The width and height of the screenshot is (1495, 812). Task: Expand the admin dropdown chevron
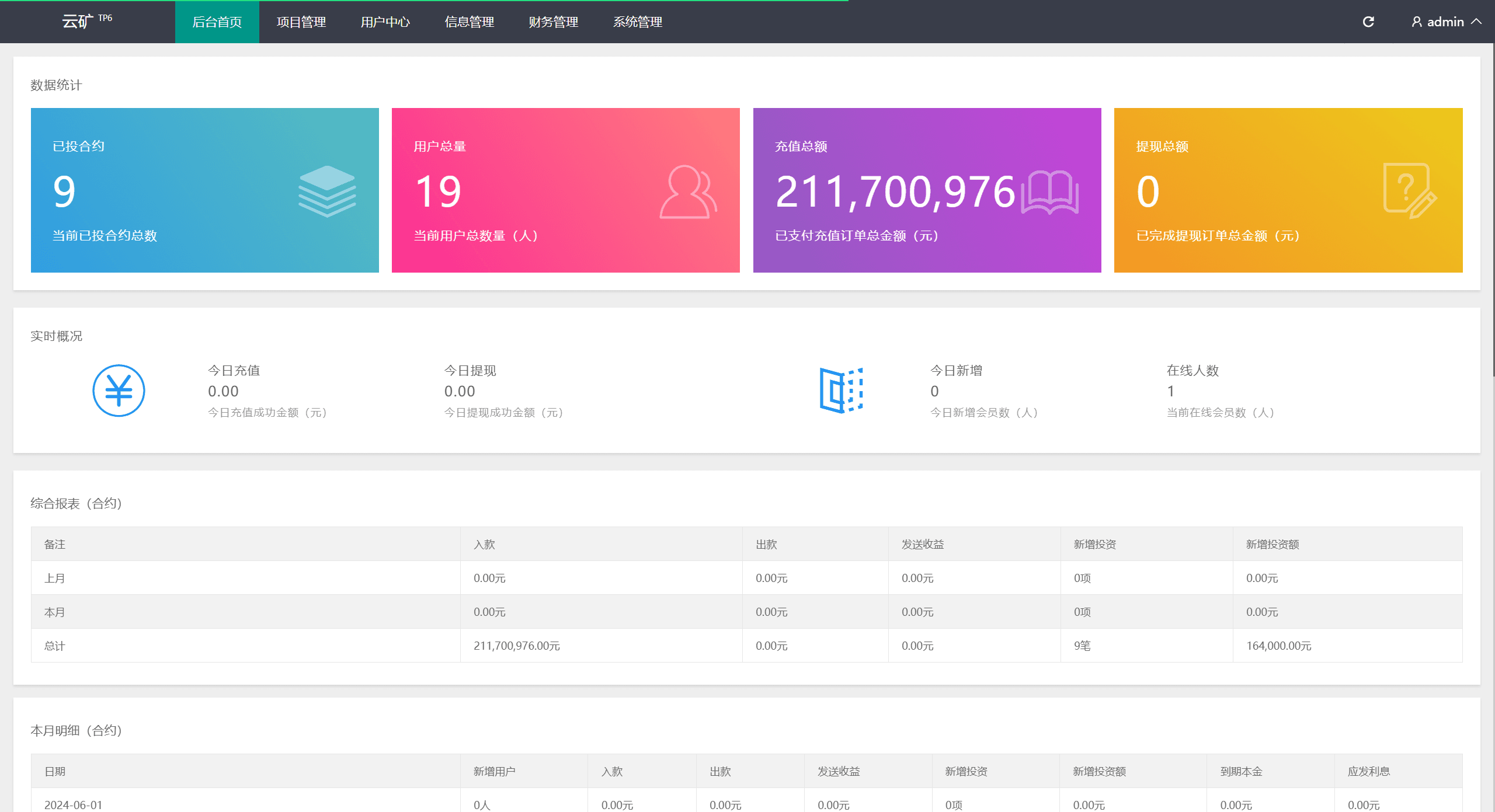pos(1476,22)
